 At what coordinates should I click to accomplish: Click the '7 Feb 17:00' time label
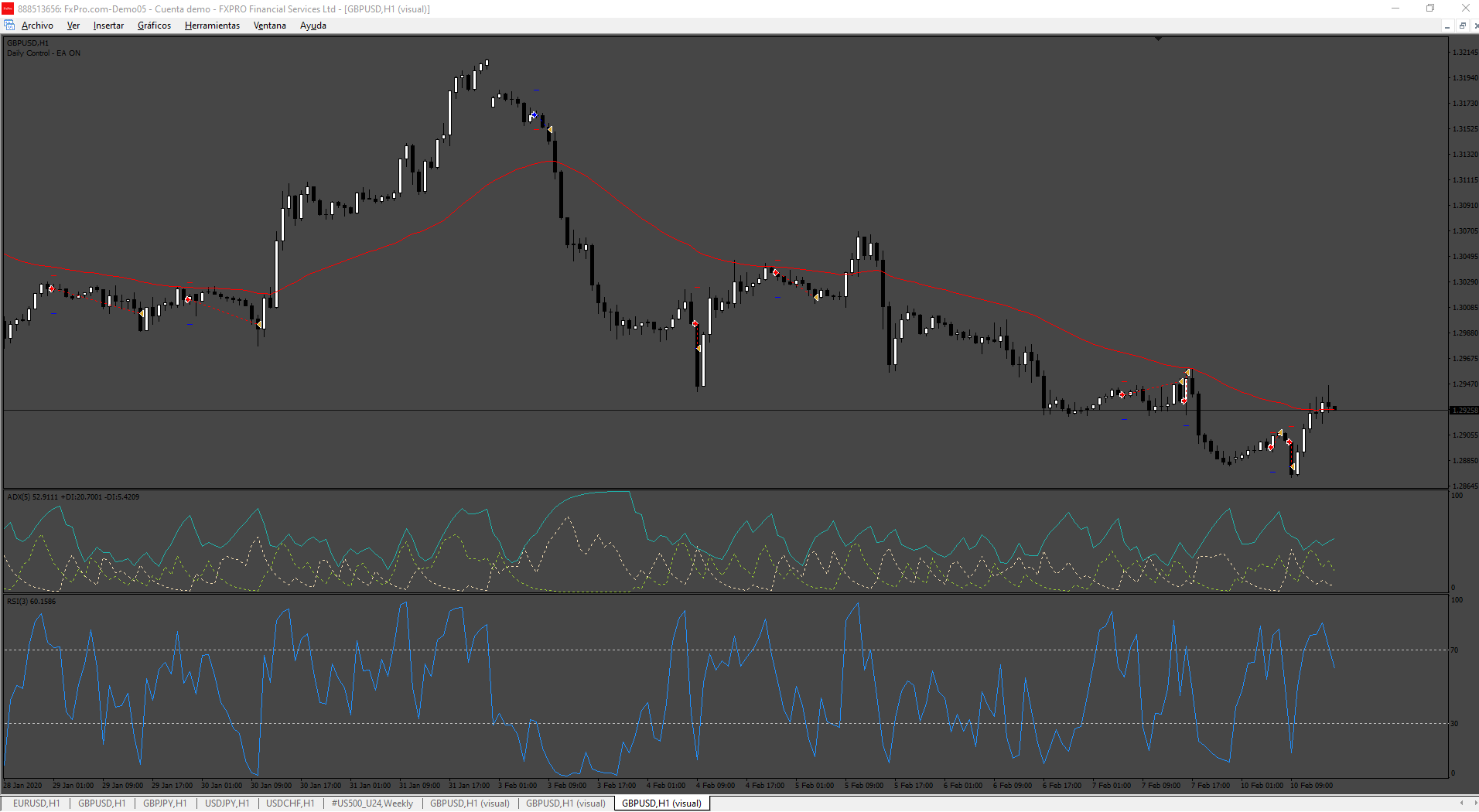(1211, 786)
